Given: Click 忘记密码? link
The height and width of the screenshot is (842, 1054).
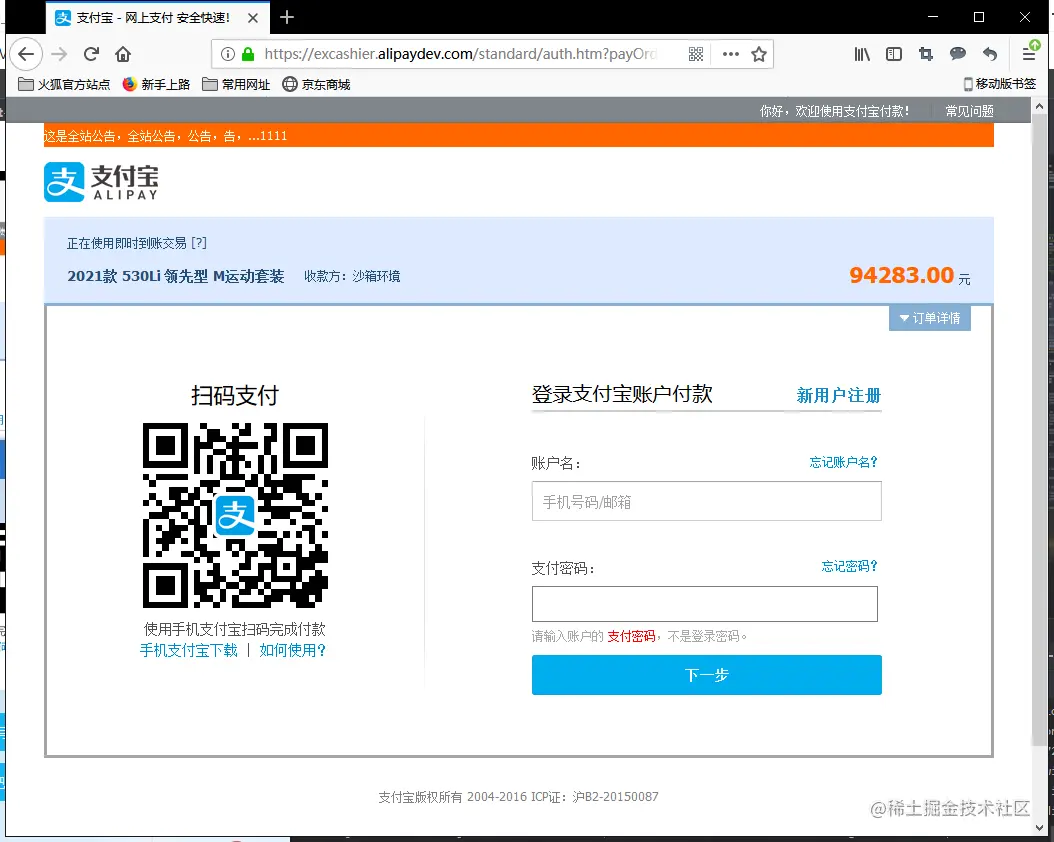Looking at the screenshot, I should pos(850,566).
